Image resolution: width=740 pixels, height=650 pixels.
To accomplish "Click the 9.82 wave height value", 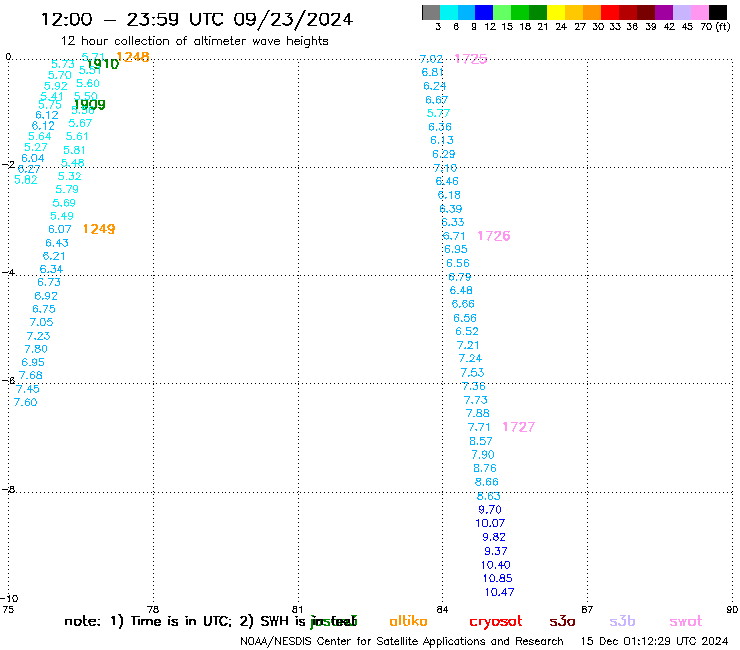I will pos(494,537).
